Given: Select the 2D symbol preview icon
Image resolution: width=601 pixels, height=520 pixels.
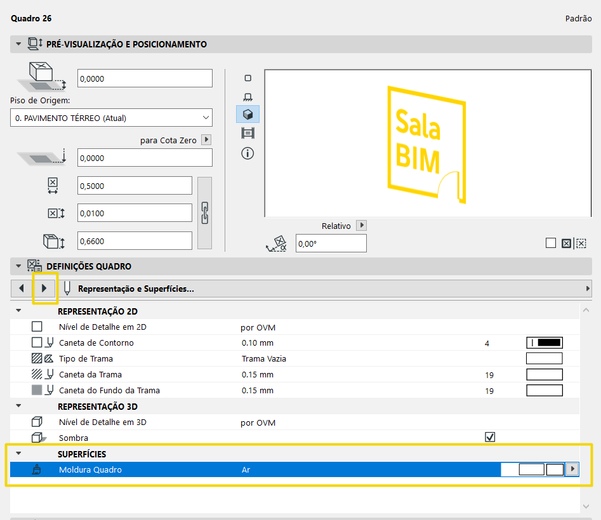Looking at the screenshot, I should click(248, 77).
